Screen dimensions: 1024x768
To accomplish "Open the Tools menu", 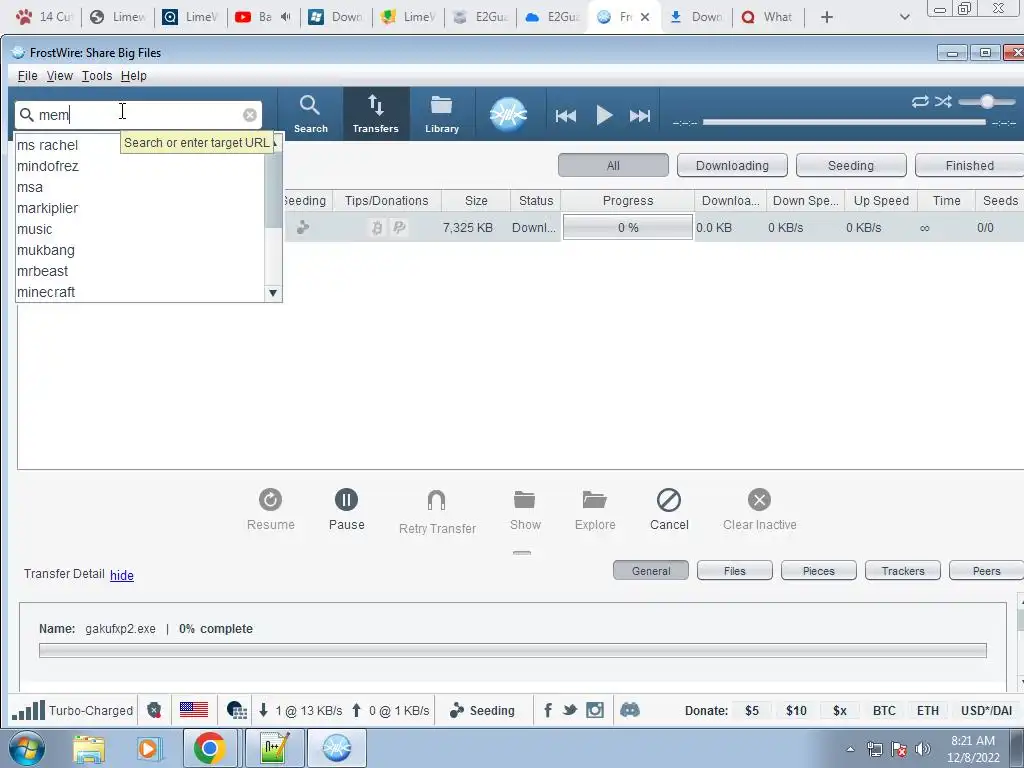I will (x=97, y=76).
